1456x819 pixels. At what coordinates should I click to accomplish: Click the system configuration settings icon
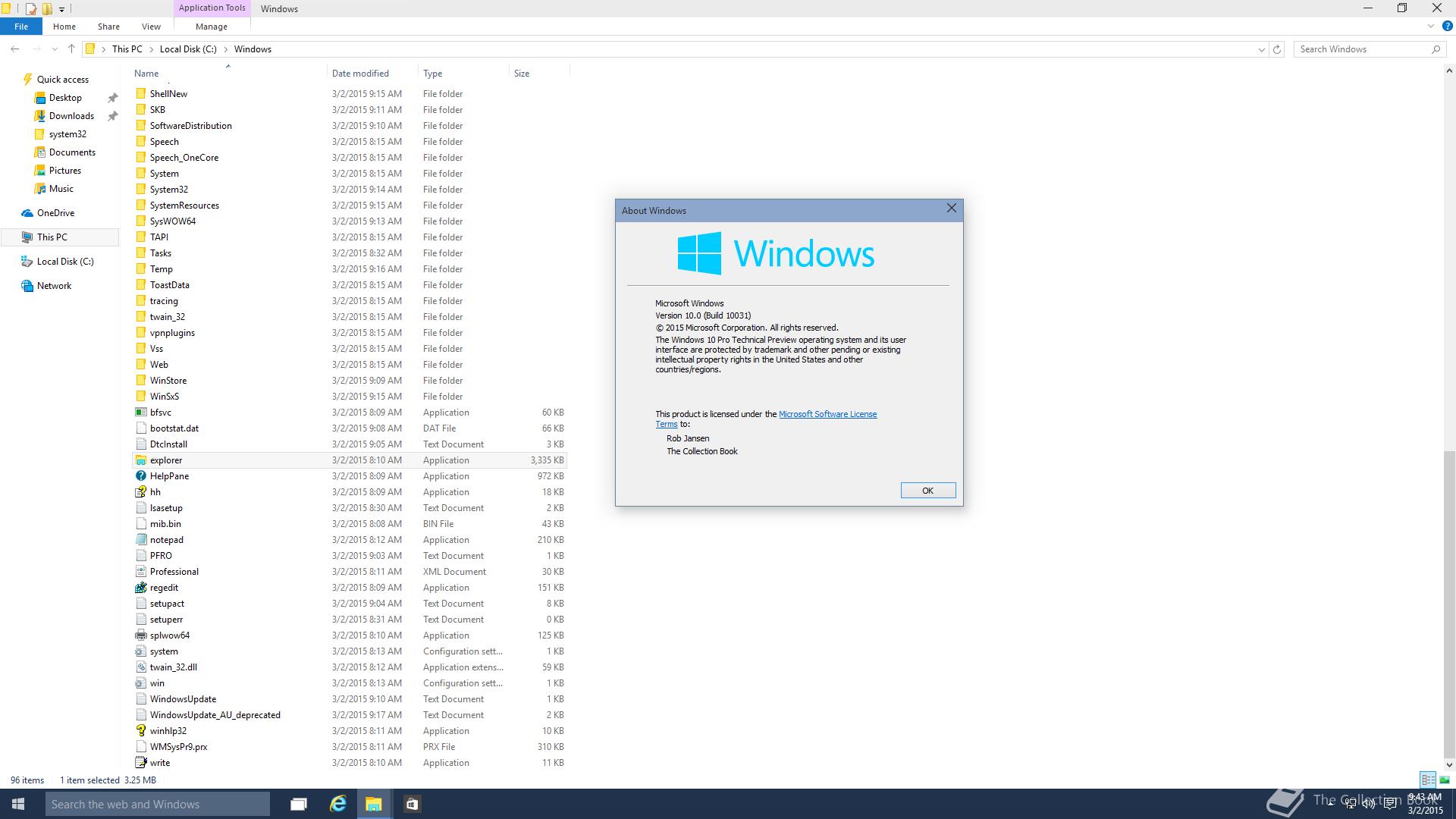[140, 651]
